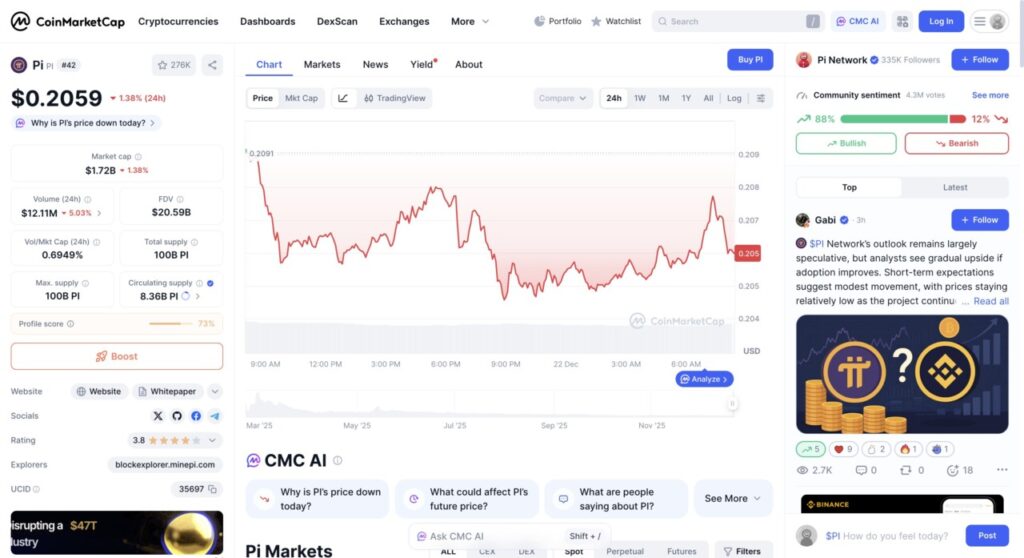Open the Telegram social link

pos(215,416)
